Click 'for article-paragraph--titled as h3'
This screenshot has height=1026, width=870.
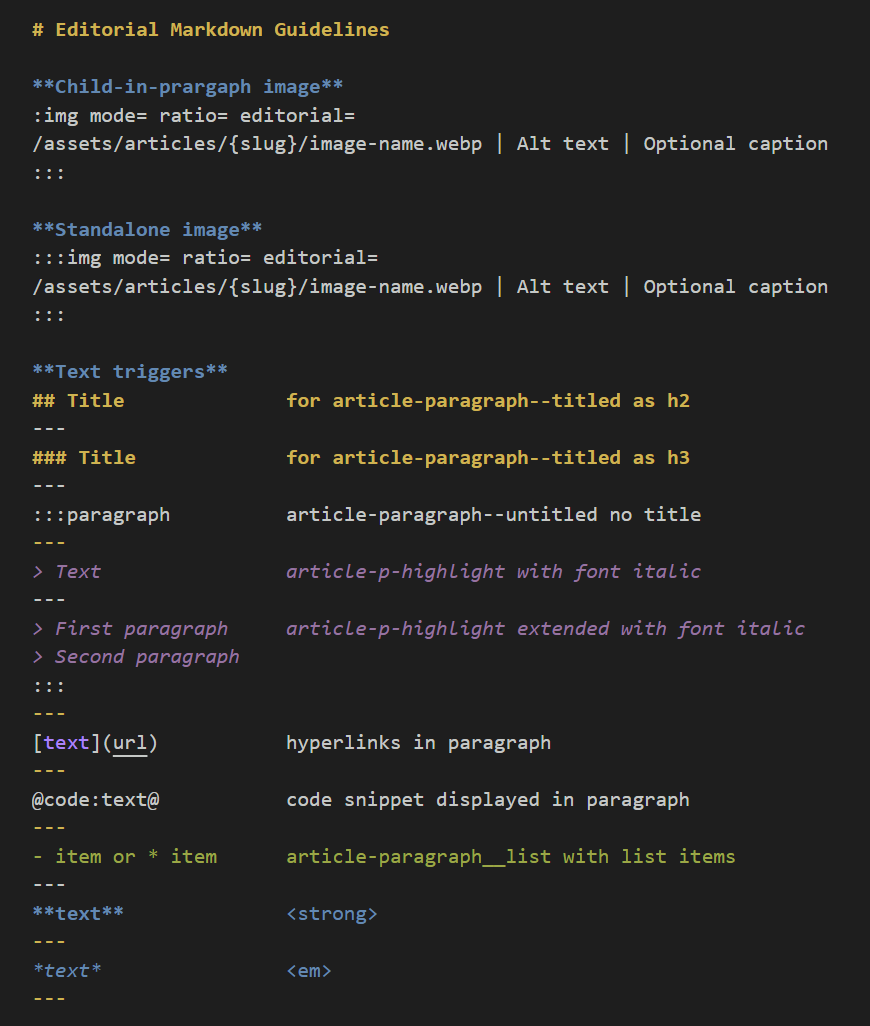[x=488, y=457]
